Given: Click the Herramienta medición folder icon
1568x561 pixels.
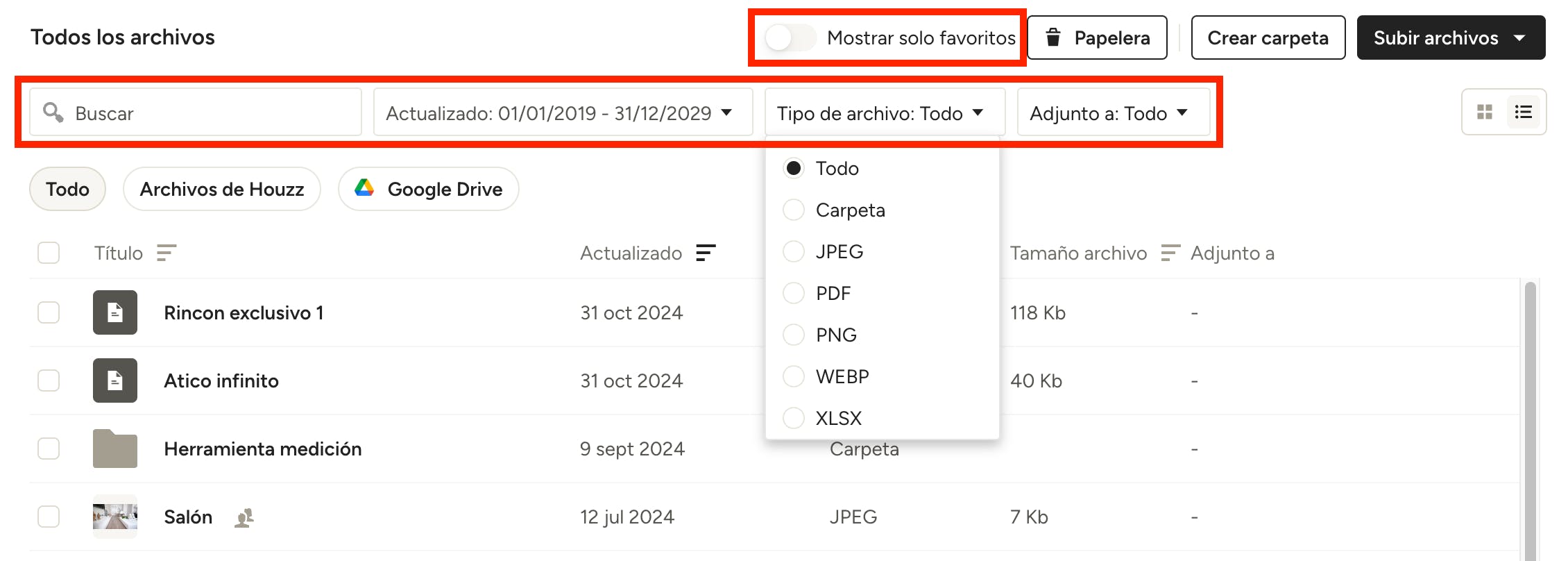Looking at the screenshot, I should pos(115,449).
